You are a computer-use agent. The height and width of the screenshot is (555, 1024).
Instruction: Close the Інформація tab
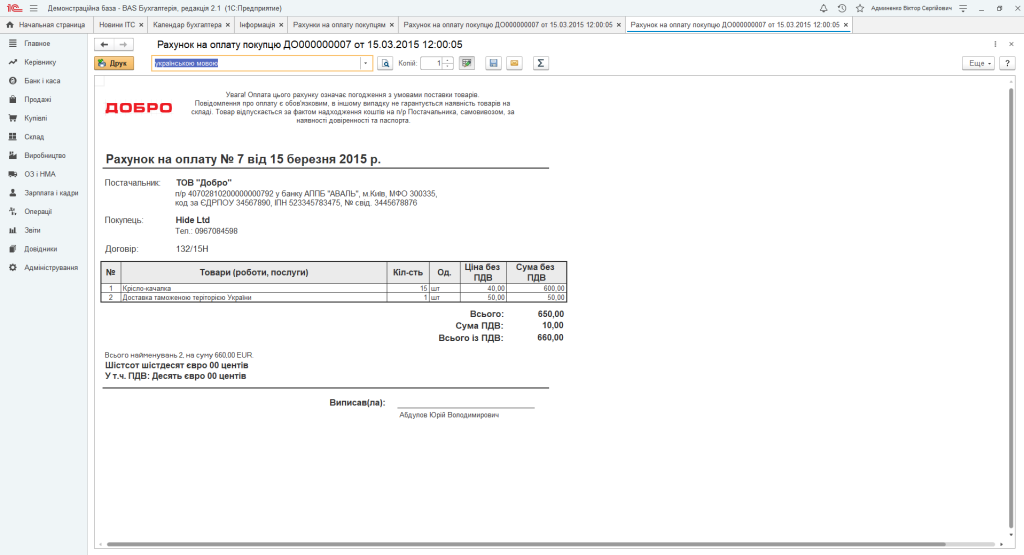point(281,25)
